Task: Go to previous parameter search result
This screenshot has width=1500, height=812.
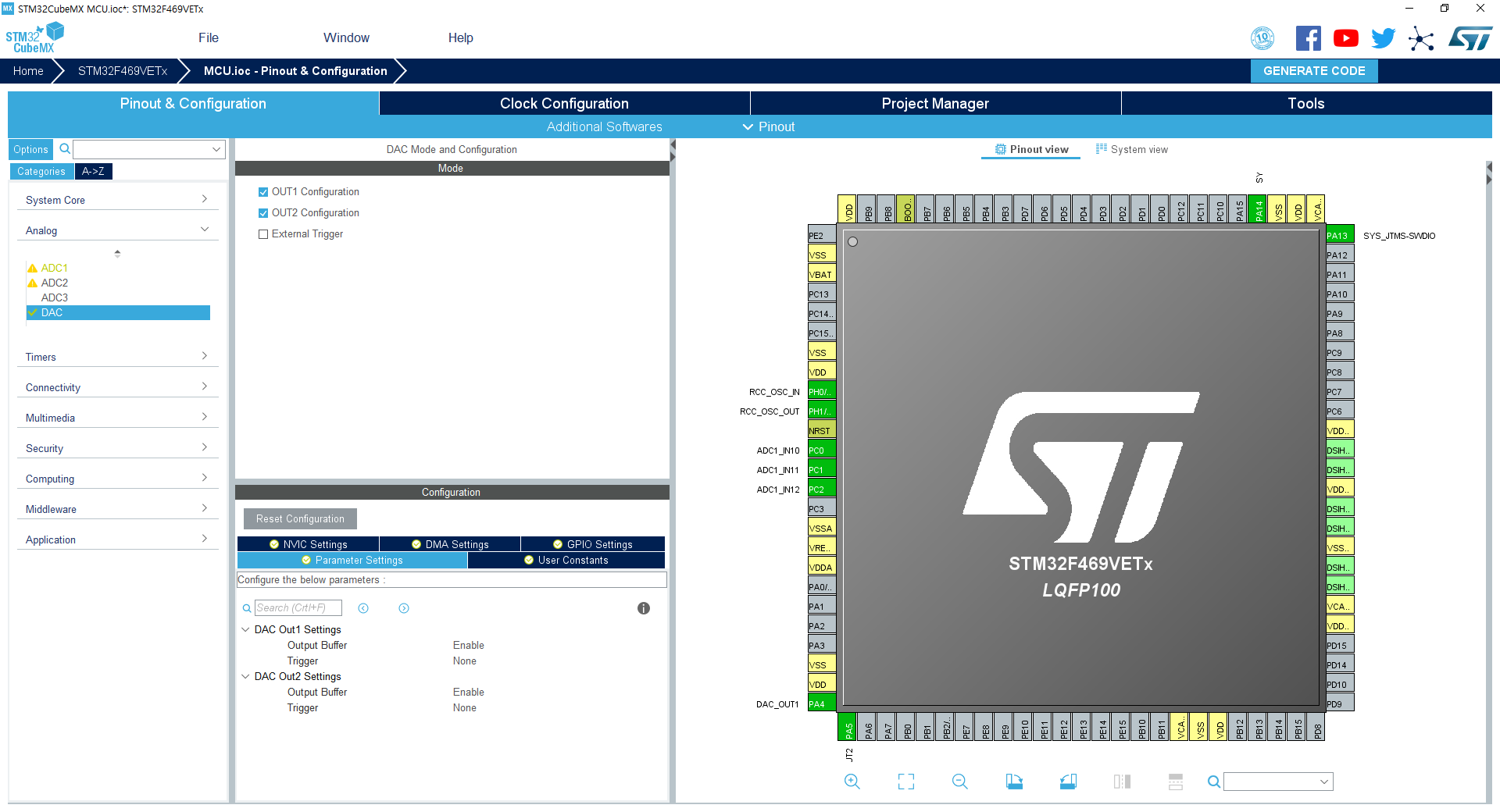Action: tap(363, 608)
